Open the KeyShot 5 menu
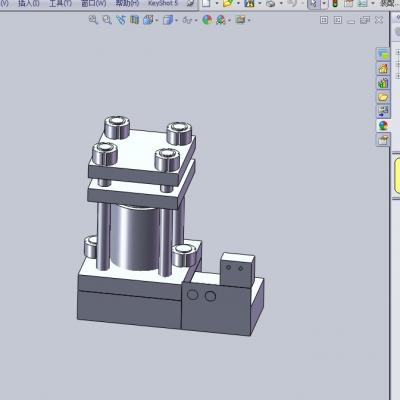This screenshot has width=400, height=400. click(163, 3)
